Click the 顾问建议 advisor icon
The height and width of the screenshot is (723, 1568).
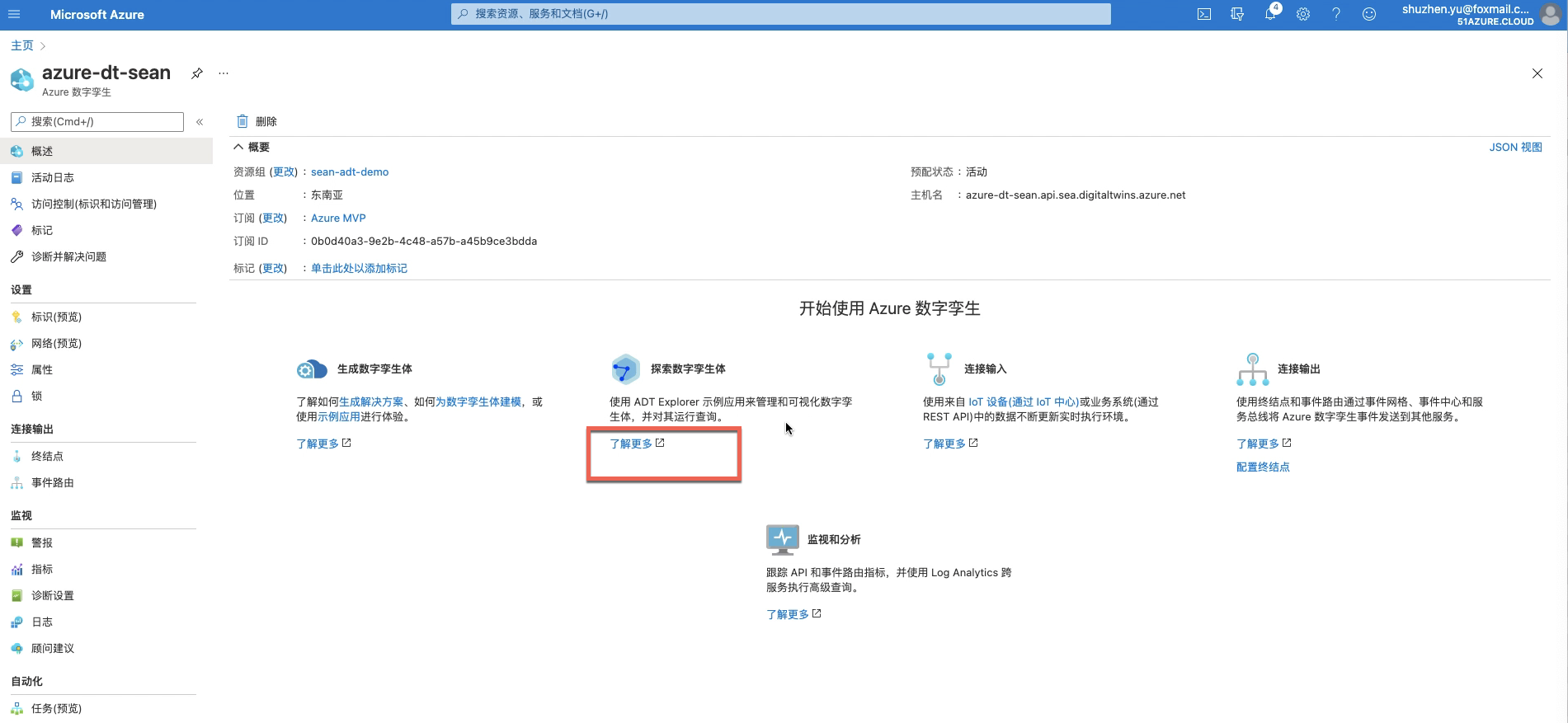click(16, 649)
